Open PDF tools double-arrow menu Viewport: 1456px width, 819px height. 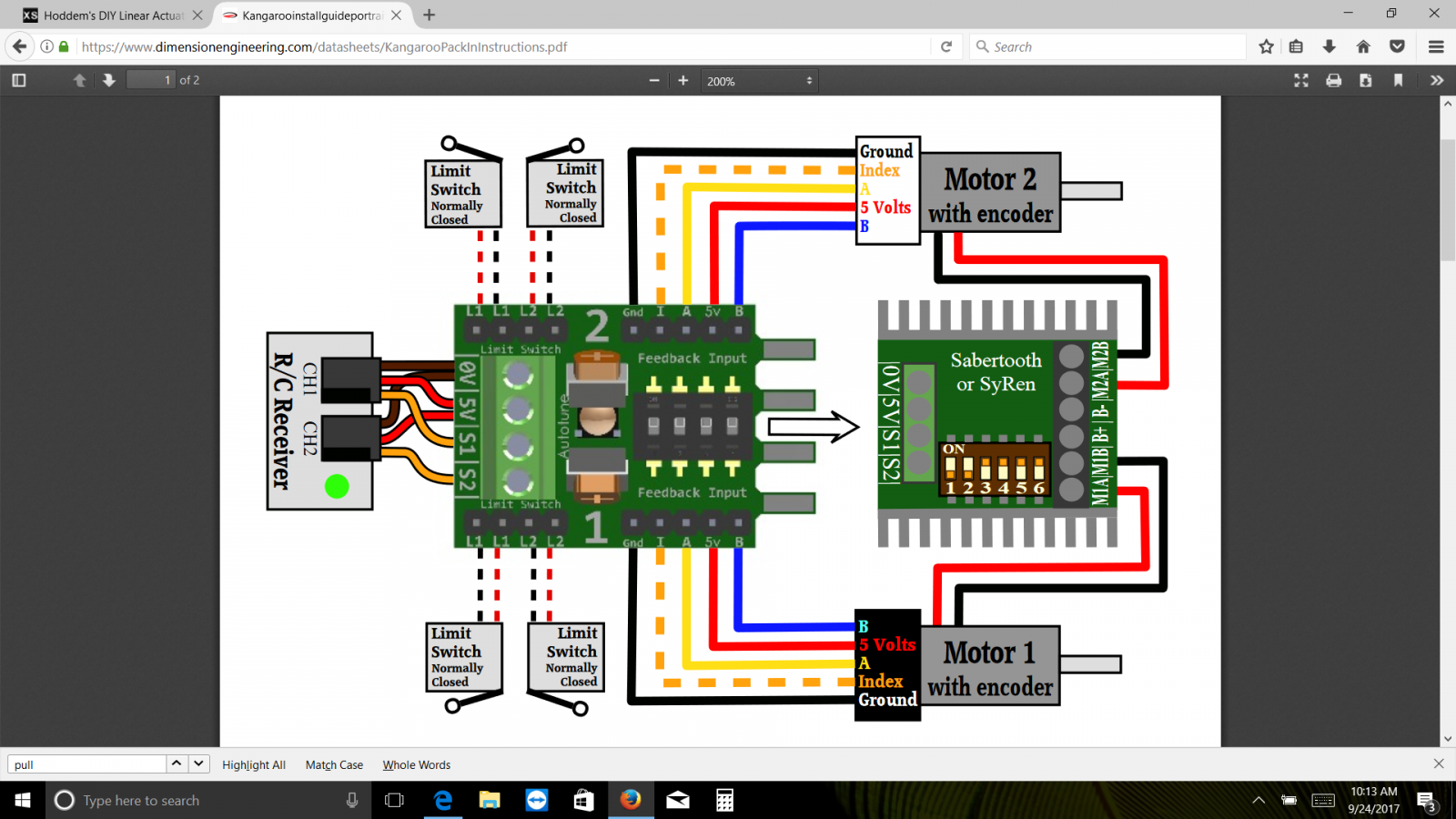1437,80
